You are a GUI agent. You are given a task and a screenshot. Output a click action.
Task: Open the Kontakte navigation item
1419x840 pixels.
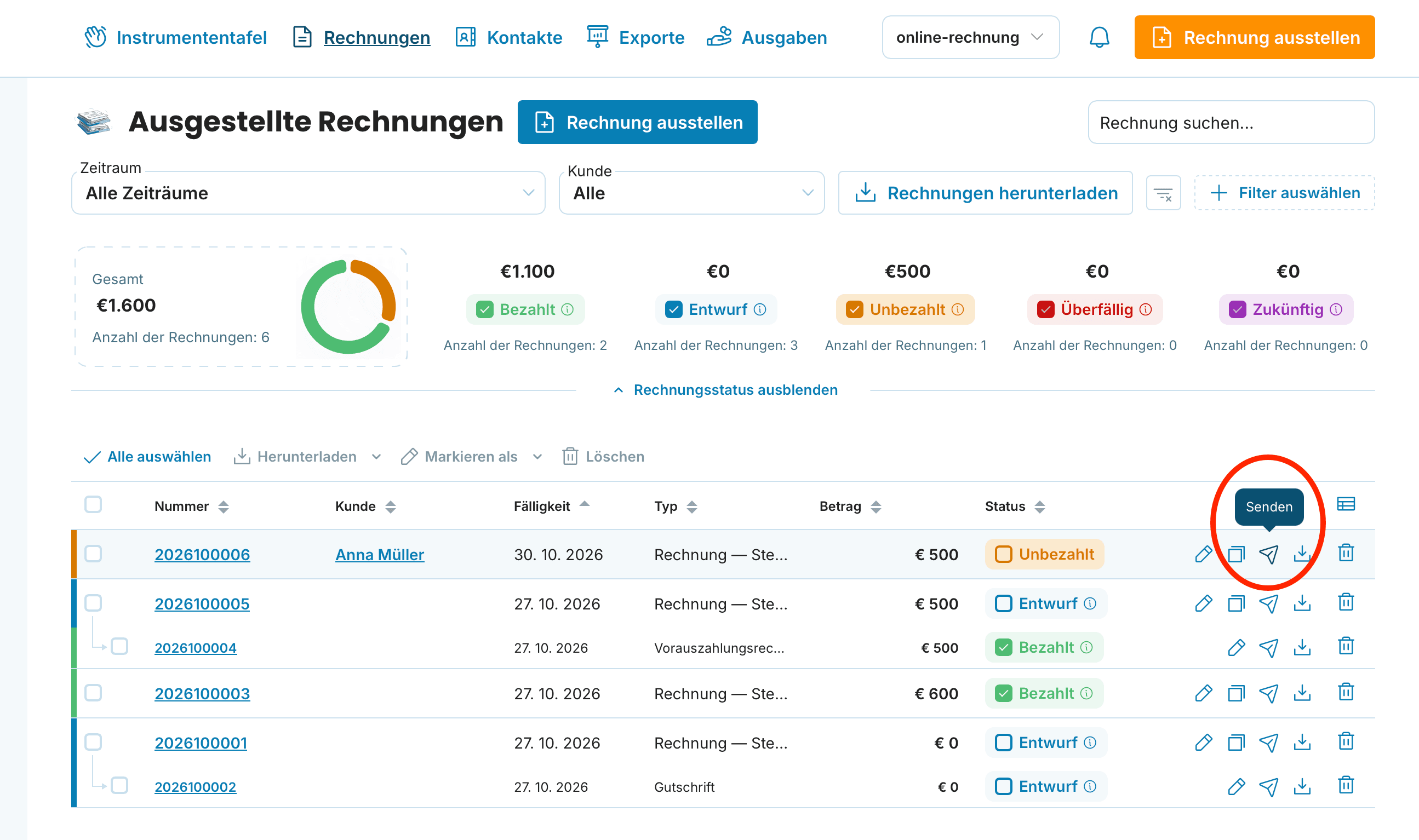point(508,37)
